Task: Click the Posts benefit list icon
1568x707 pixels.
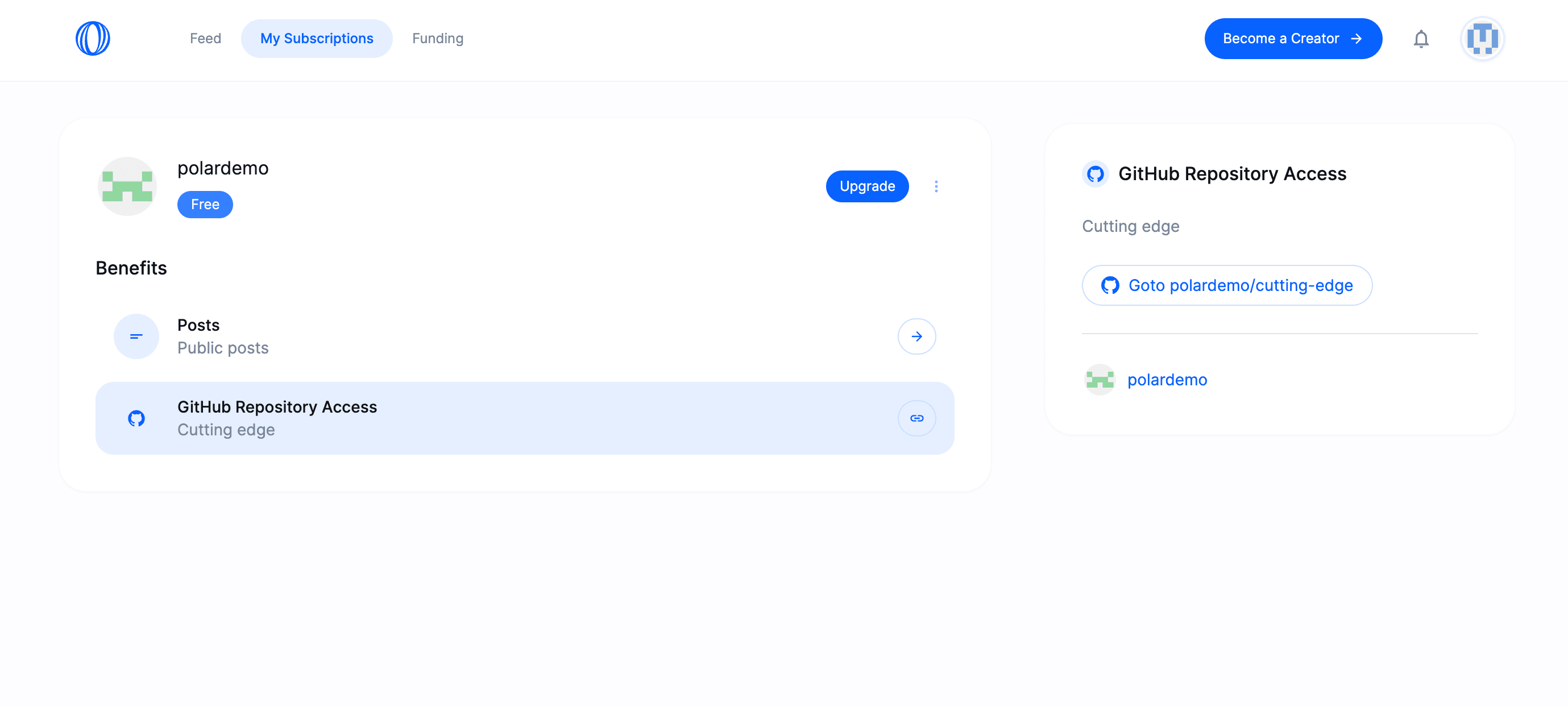Action: (136, 336)
